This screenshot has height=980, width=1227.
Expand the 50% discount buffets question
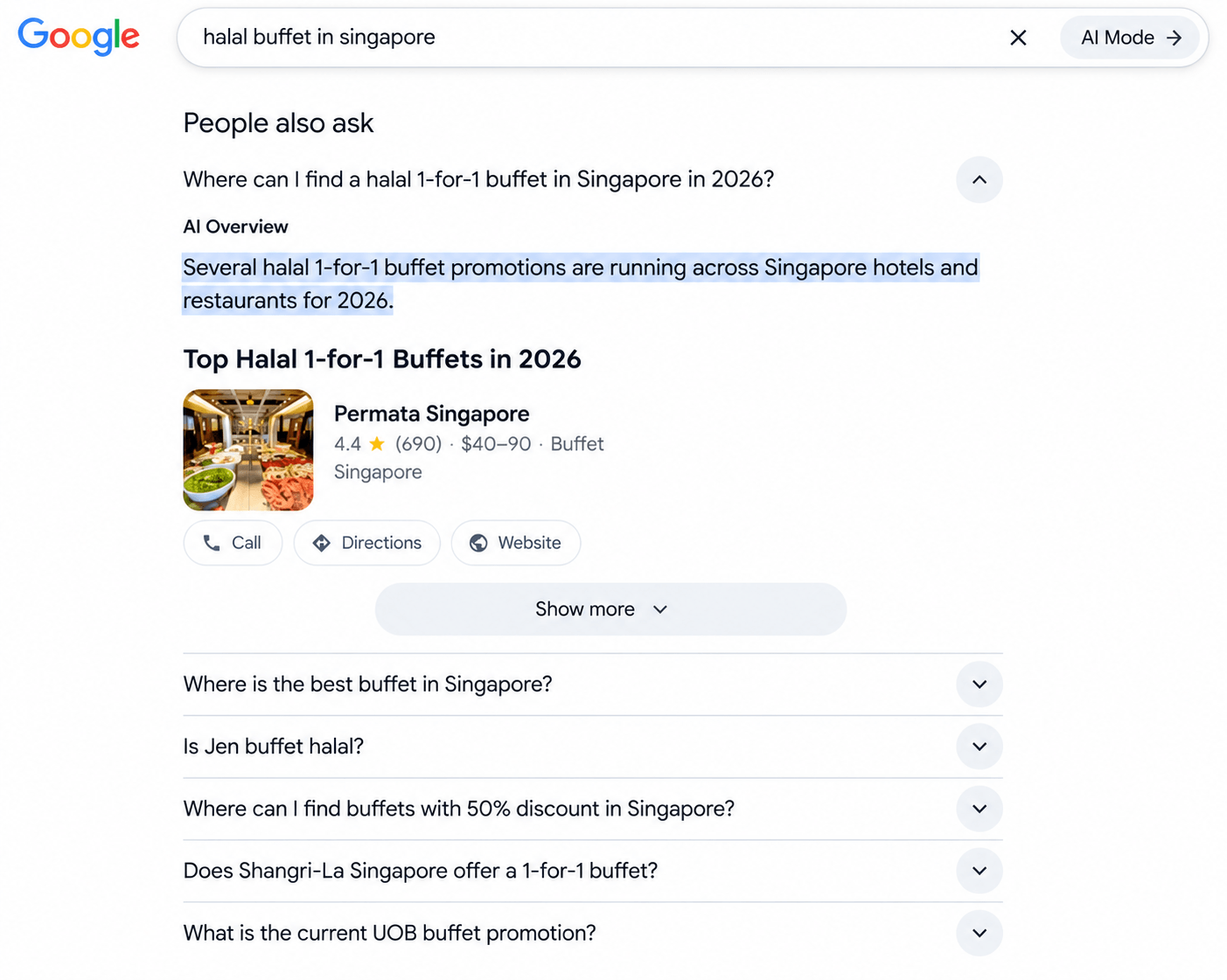coord(593,809)
